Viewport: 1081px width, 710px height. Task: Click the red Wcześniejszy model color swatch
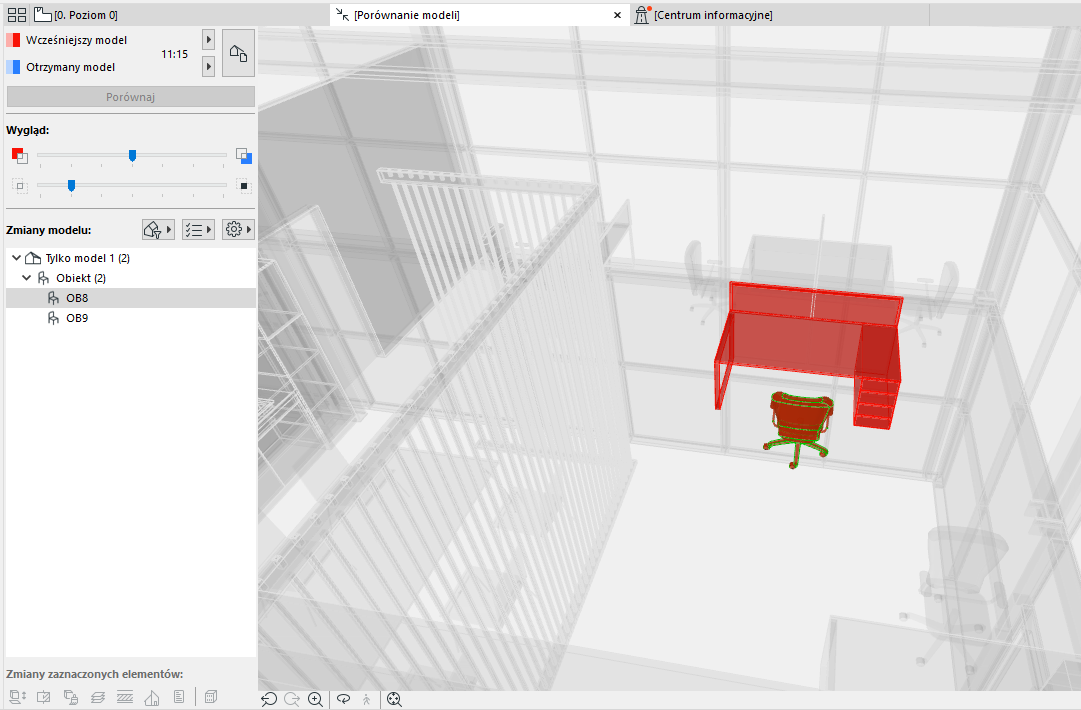pyautogui.click(x=13, y=40)
